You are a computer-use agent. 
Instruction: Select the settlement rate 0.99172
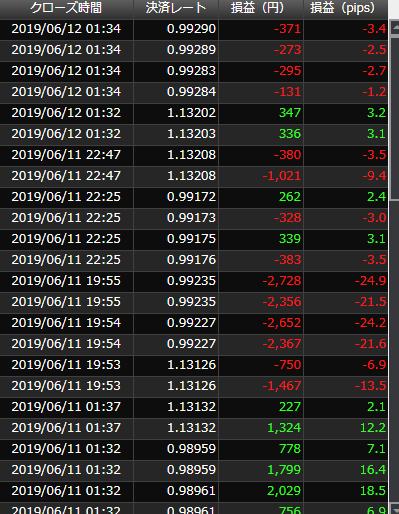pyautogui.click(x=191, y=197)
